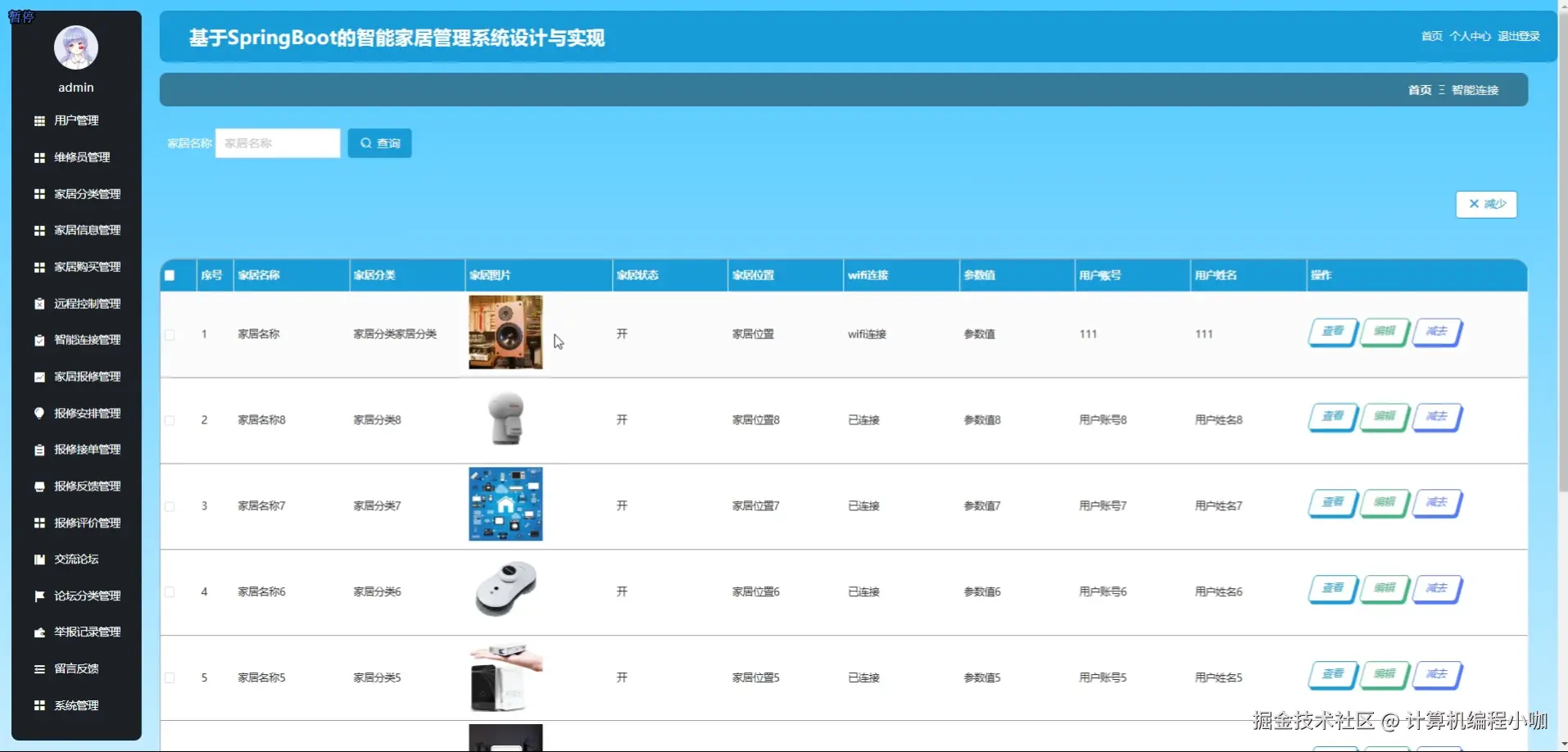Click the 用户管理 grid icon
1568x752 pixels.
39,120
